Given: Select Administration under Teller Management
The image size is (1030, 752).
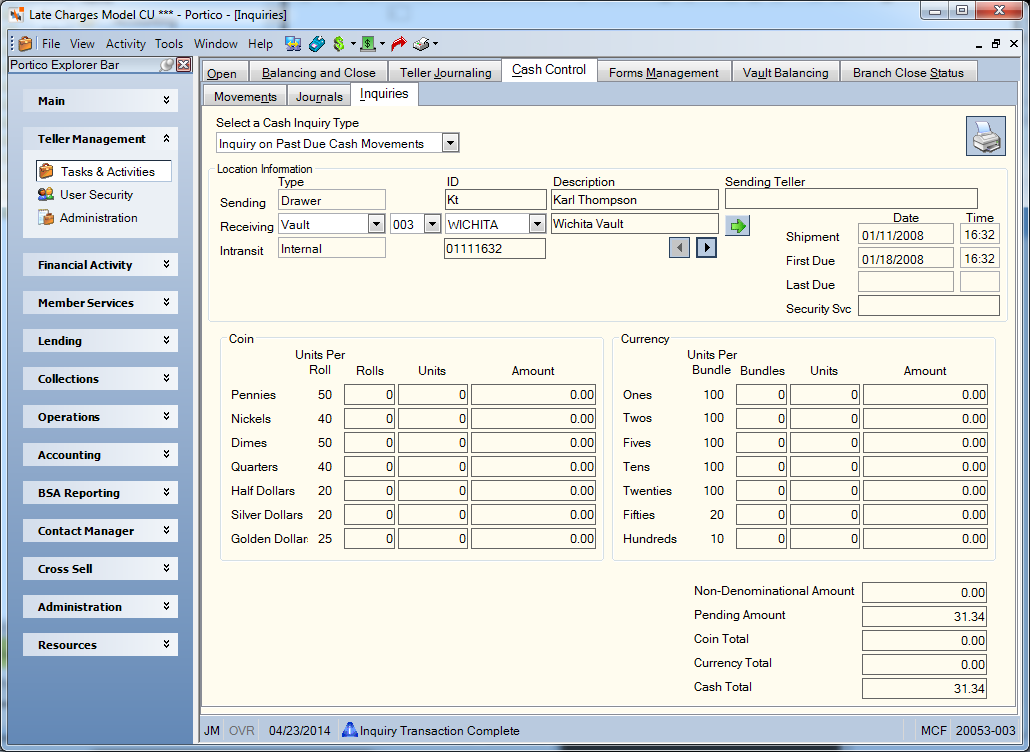Looking at the screenshot, I should coord(99,217).
